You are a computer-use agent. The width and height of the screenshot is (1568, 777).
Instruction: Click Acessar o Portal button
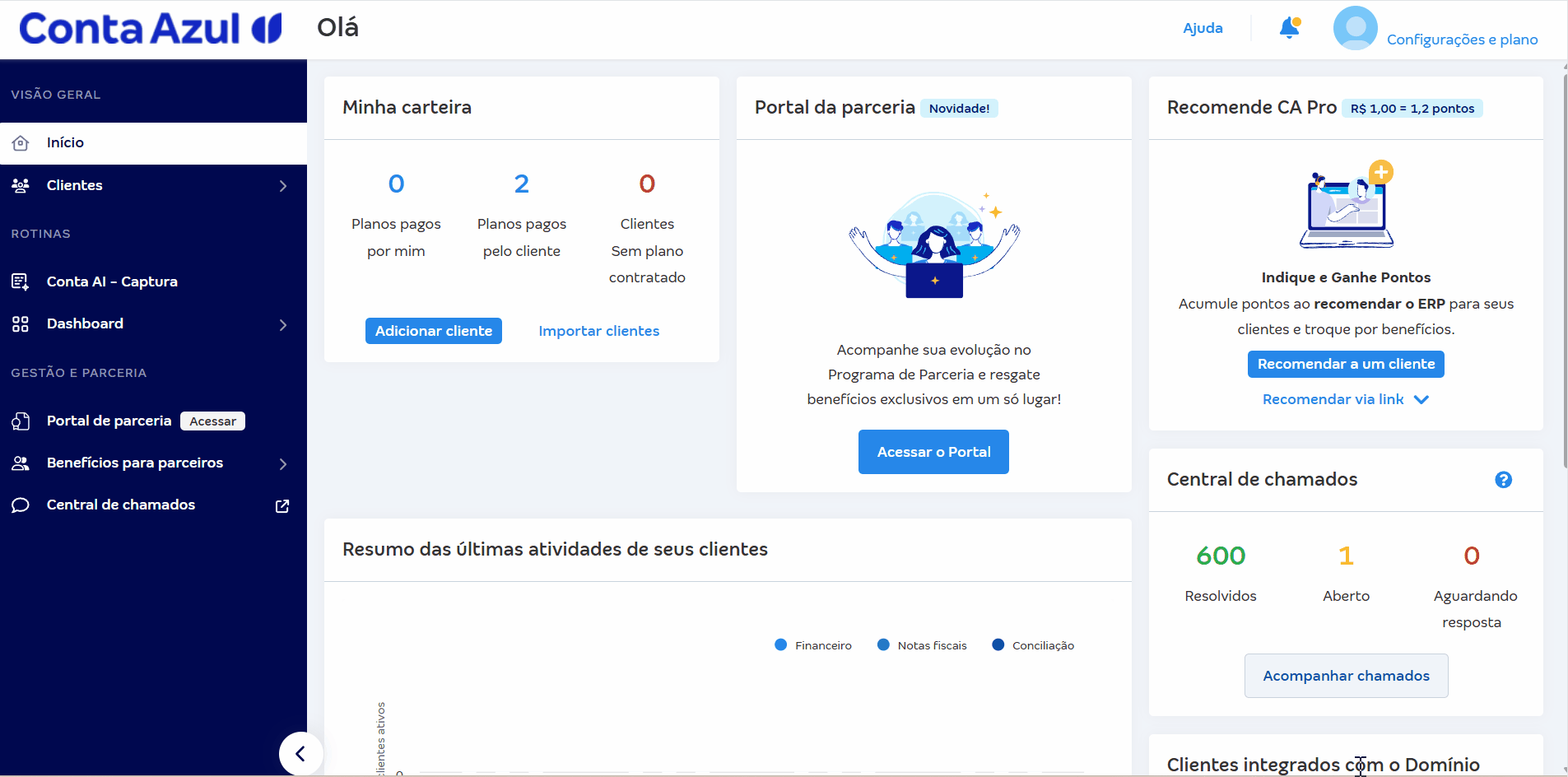click(x=933, y=452)
